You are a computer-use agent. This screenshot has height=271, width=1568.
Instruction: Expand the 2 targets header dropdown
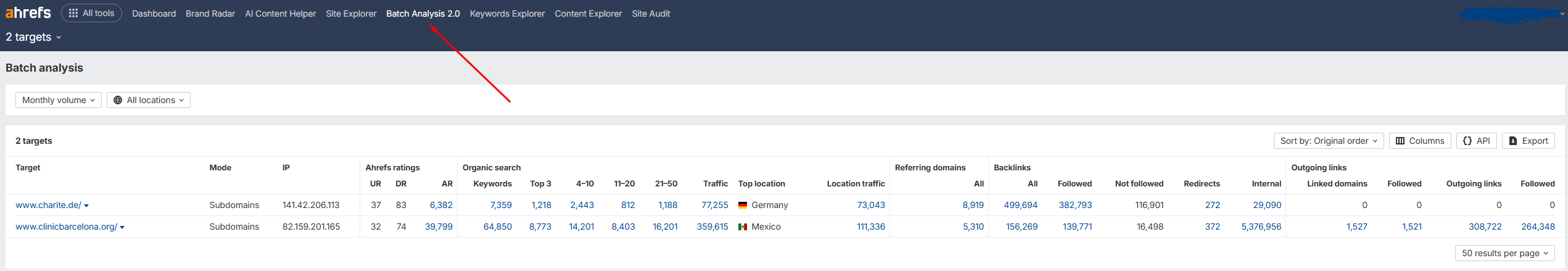click(33, 37)
